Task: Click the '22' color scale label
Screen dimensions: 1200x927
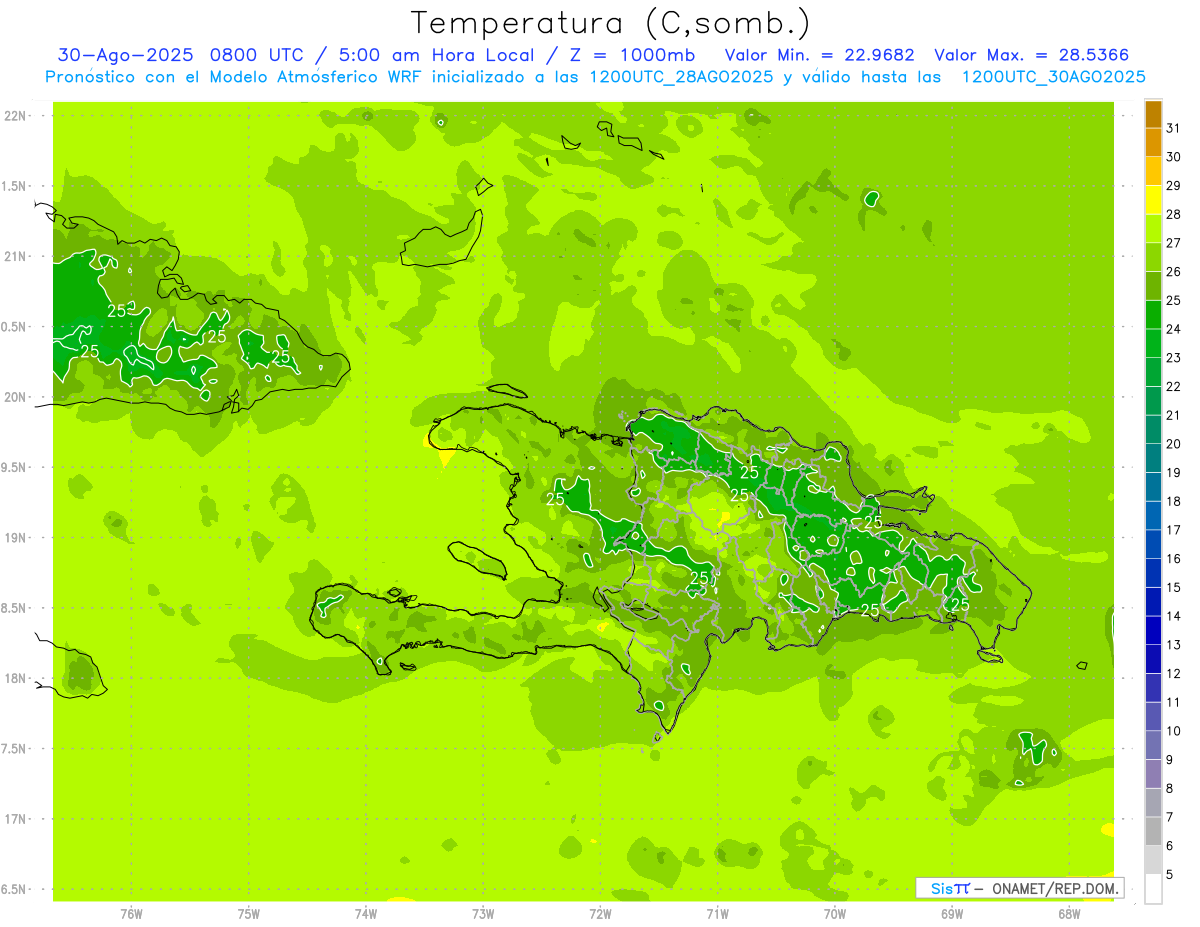Action: pyautogui.click(x=1174, y=387)
